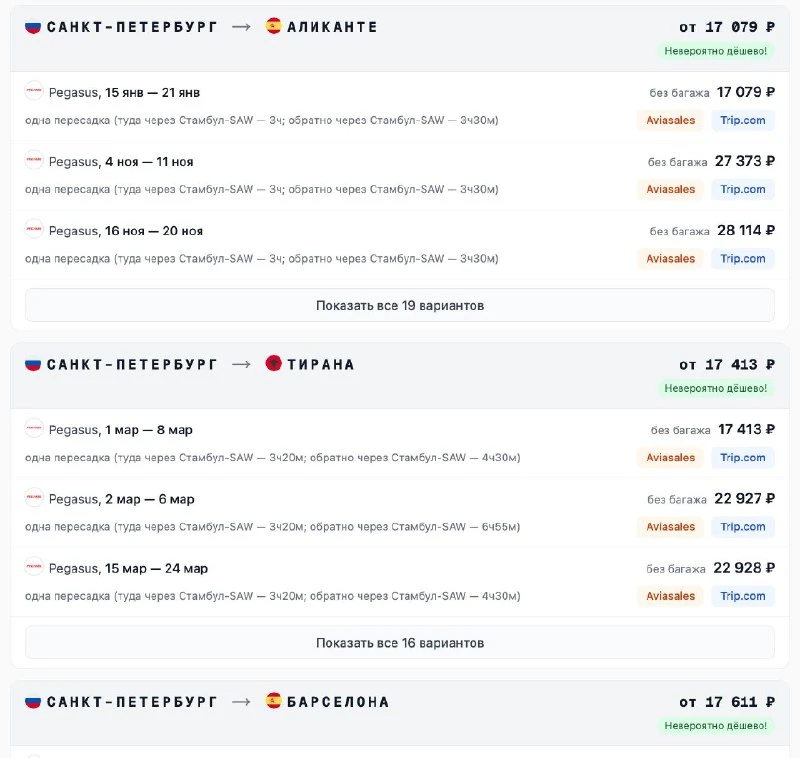Click the Pegasus logo for 16 ноя — 20 ноя
800x758 pixels.
tap(34, 229)
